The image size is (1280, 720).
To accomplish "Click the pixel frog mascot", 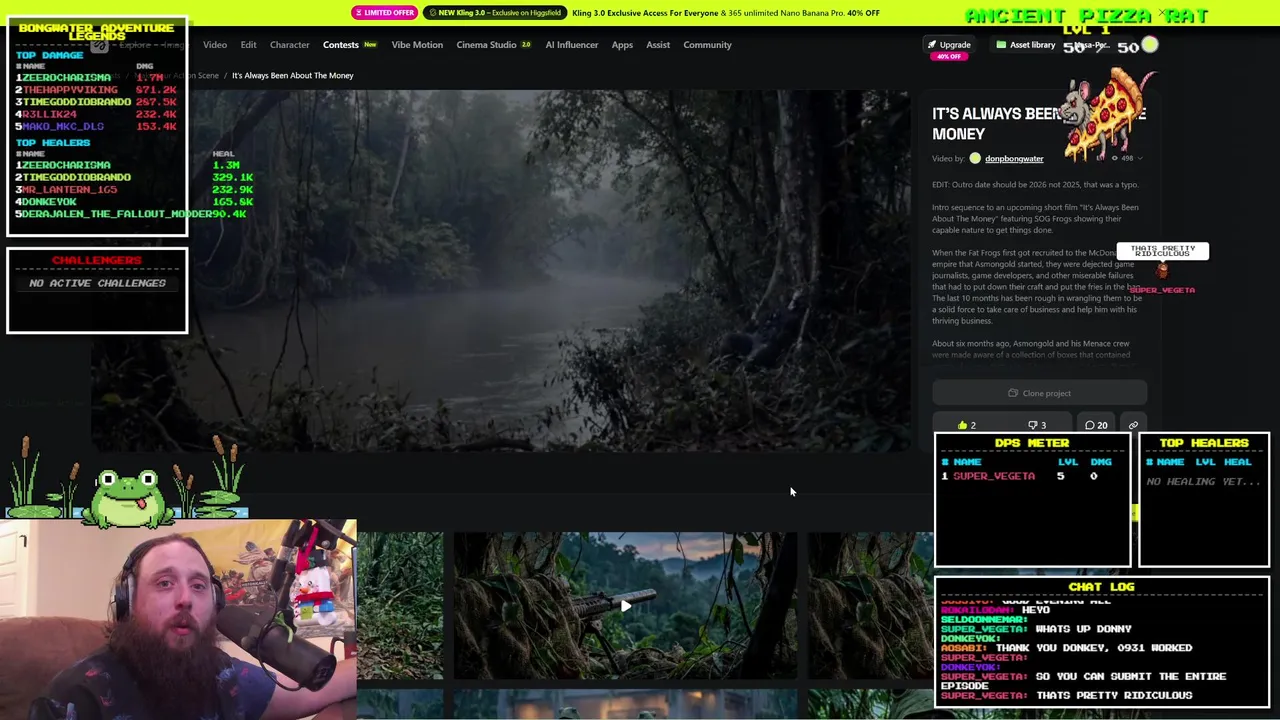I will coord(129,497).
